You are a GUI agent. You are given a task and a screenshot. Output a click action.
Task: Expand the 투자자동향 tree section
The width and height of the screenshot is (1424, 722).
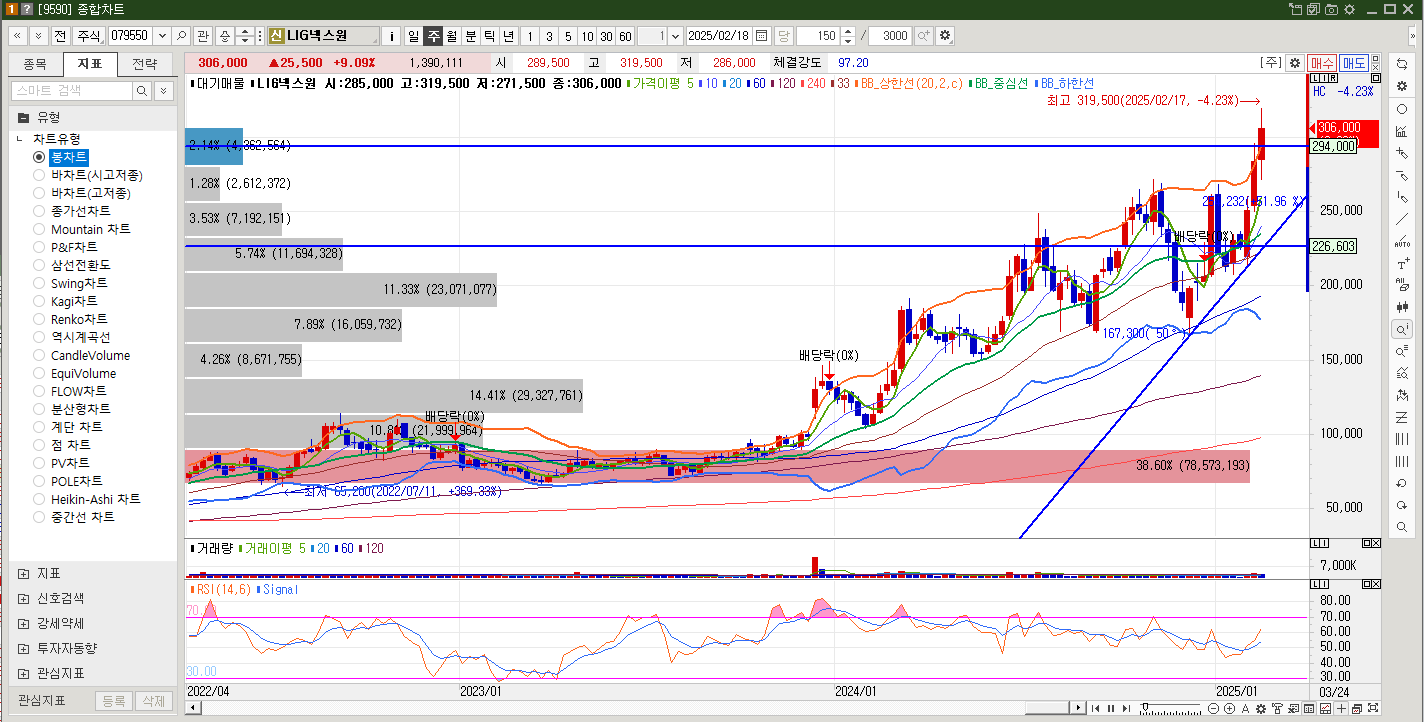[23, 648]
